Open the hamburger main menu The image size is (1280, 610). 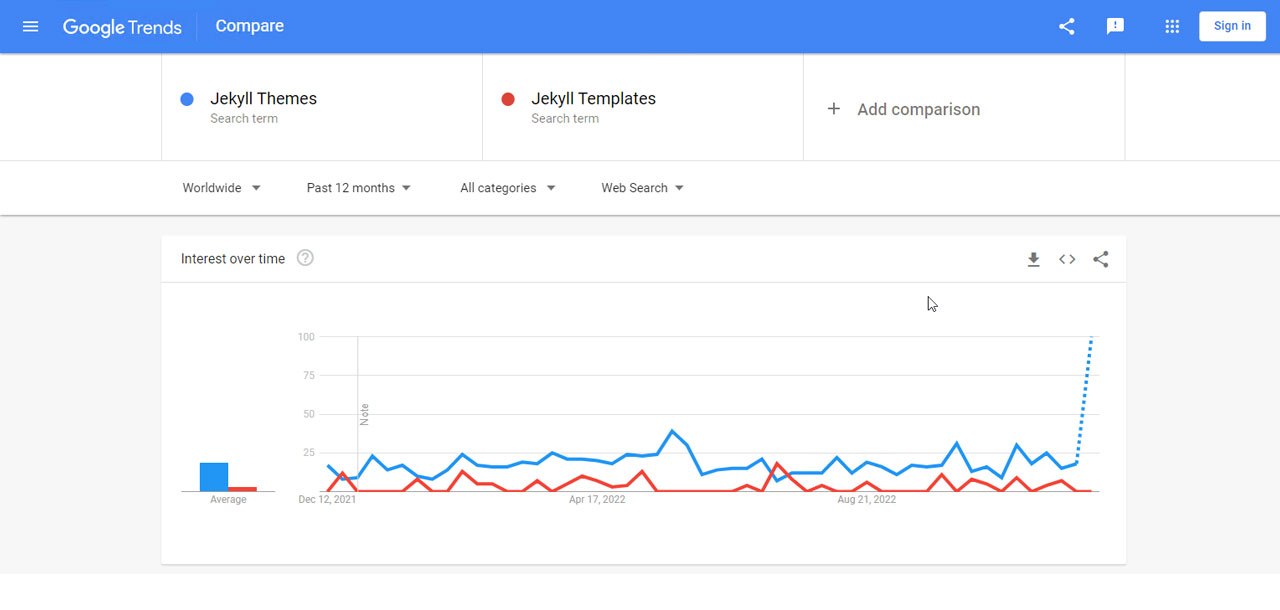[30, 26]
